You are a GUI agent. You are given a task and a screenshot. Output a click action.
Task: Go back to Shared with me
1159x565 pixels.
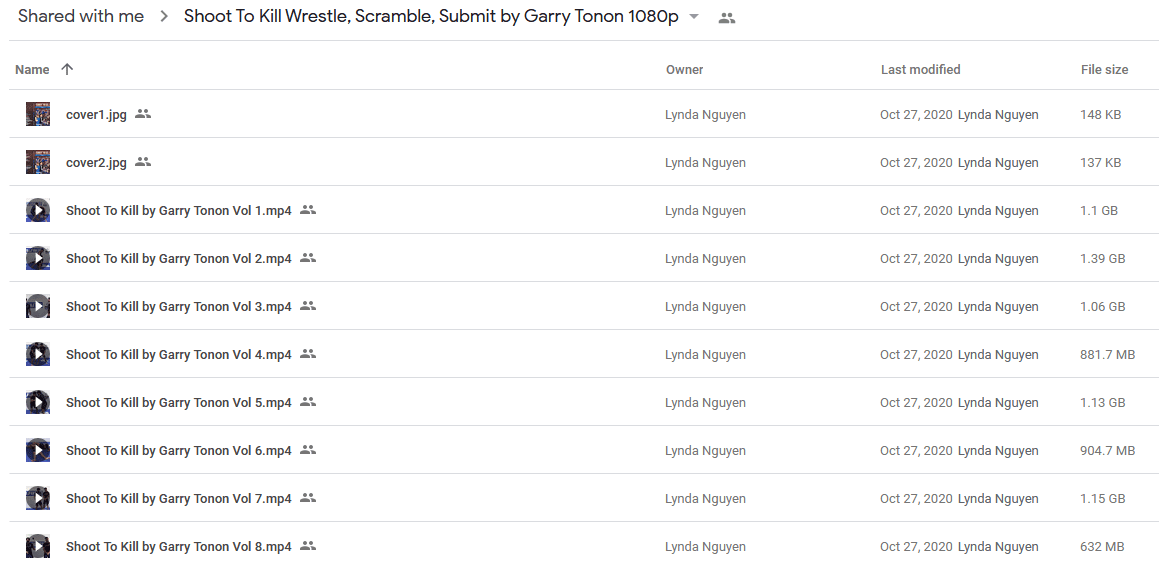pos(81,16)
